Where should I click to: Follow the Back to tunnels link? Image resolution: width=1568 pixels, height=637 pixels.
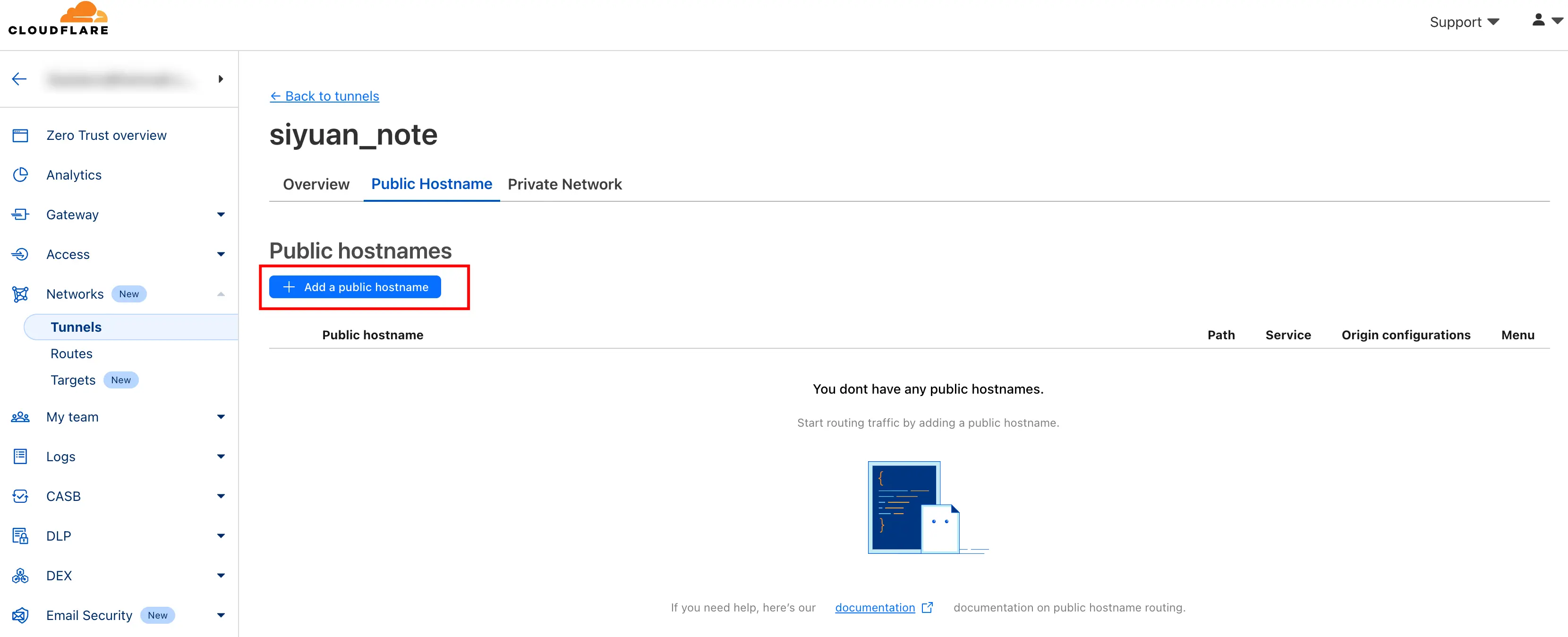324,96
